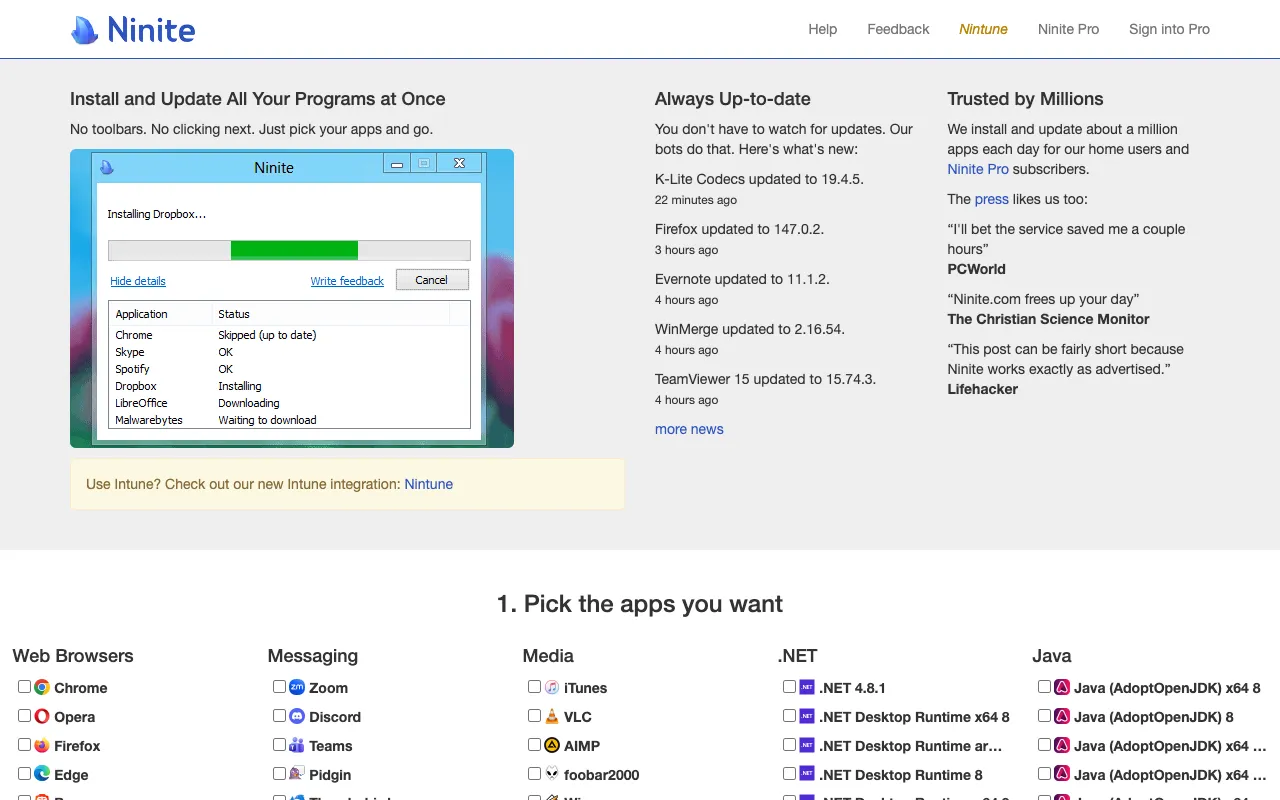Viewport: 1280px width, 800px height.
Task: Open the Help menu item
Action: (822, 29)
